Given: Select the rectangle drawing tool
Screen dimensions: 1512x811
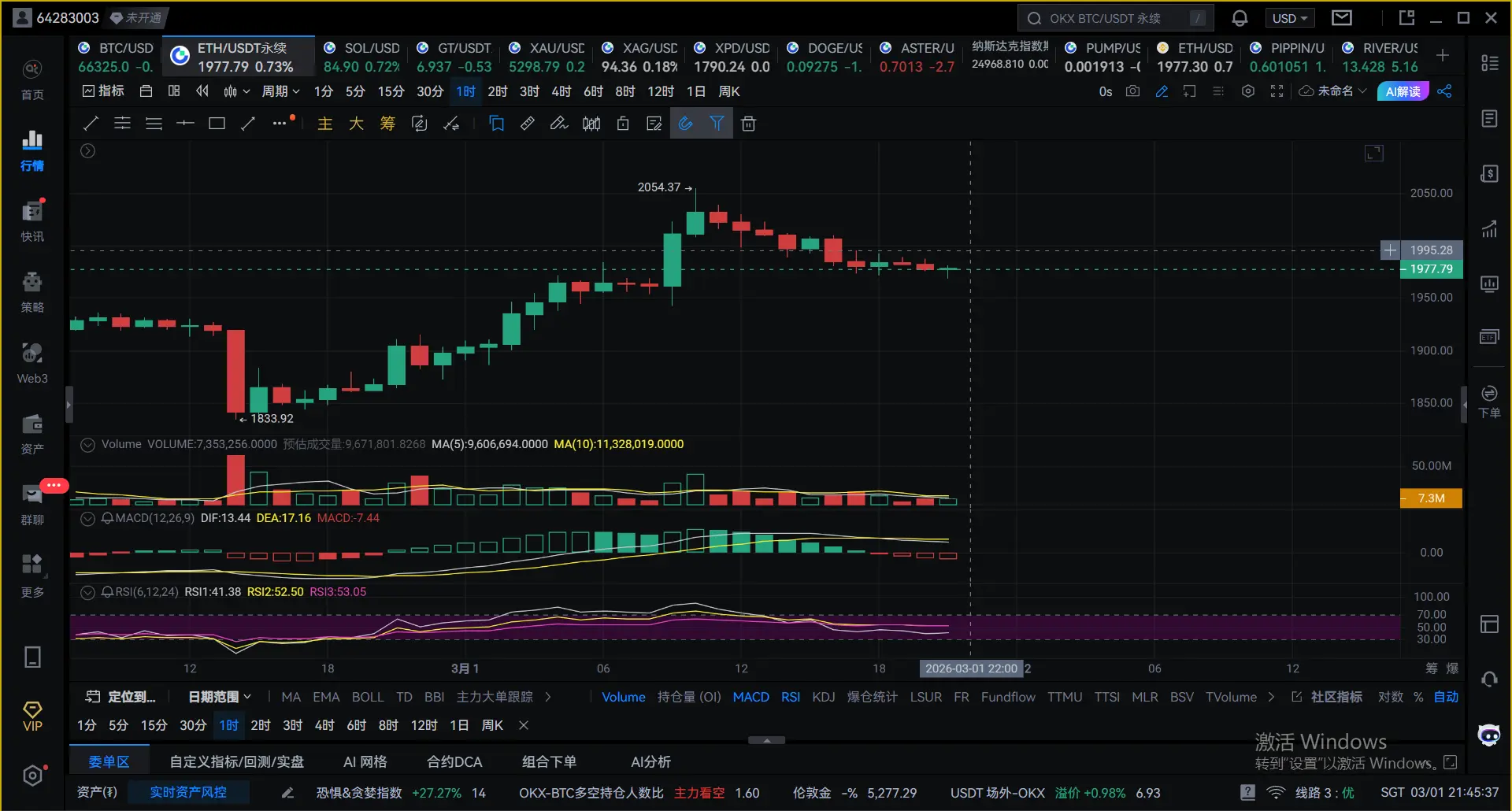Looking at the screenshot, I should 217,124.
